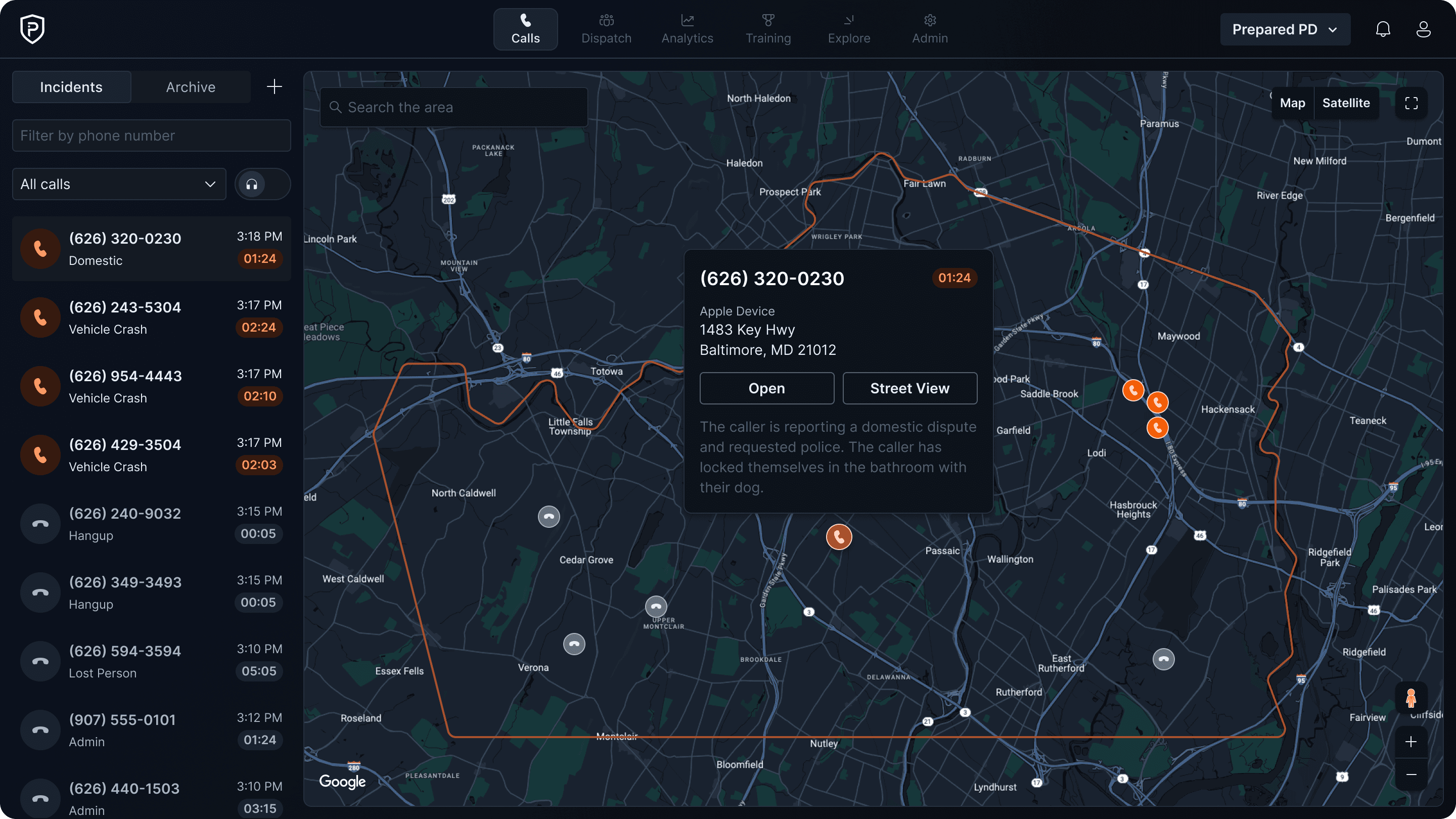Click the plus icon to add incident
Screen dimensions: 1456x819
click(274, 87)
